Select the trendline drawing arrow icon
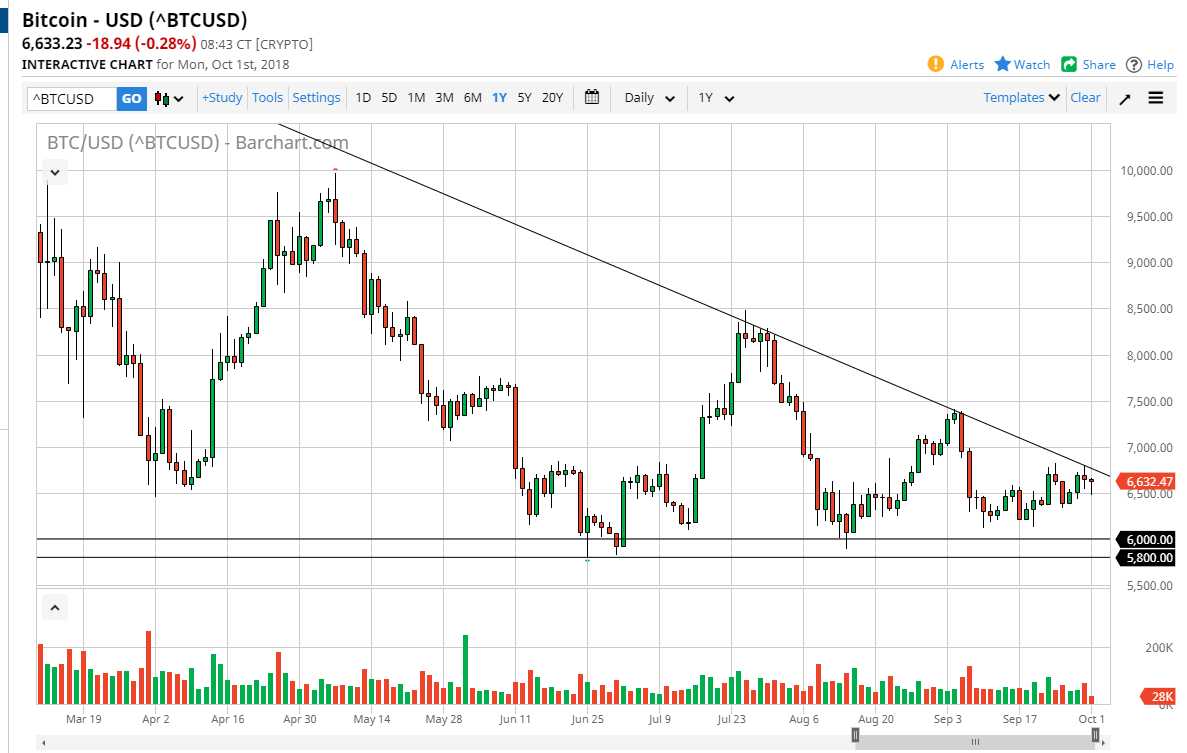The height and width of the screenshot is (753, 1187). (1125, 97)
